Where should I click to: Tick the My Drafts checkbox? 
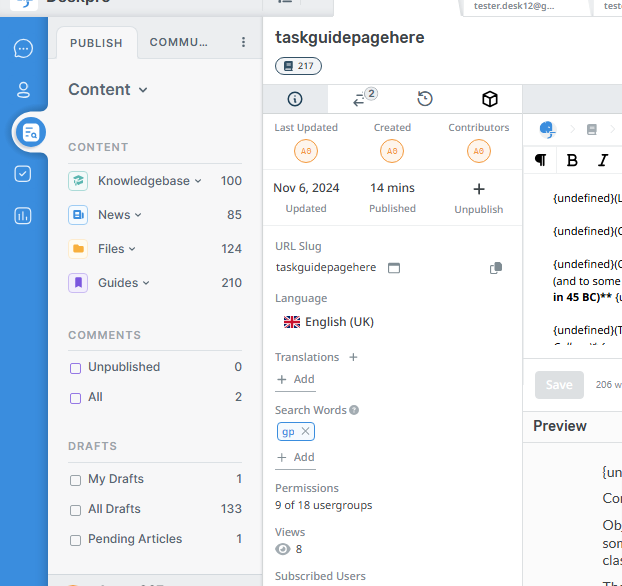pyautogui.click(x=76, y=480)
